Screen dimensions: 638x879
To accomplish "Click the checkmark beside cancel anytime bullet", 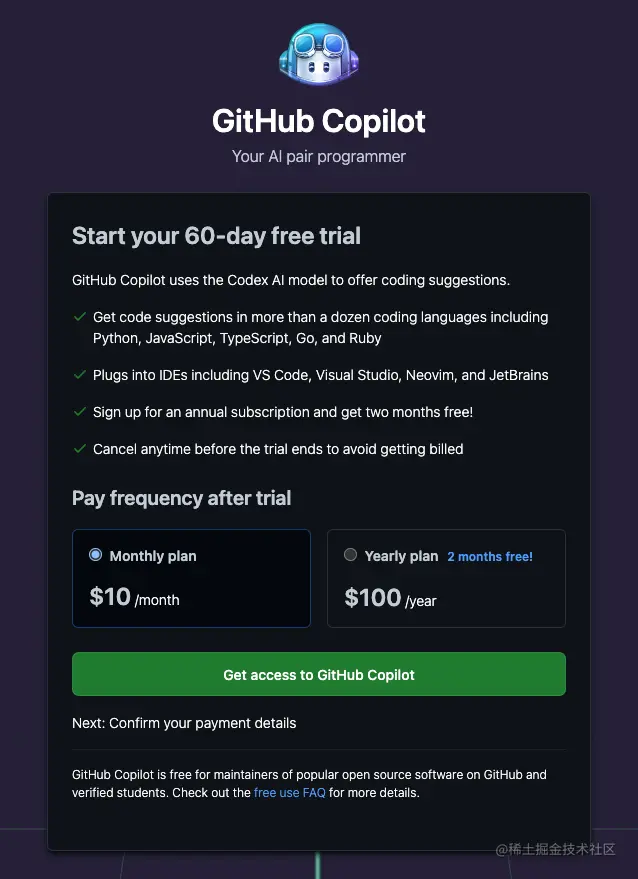I will tap(80, 448).
